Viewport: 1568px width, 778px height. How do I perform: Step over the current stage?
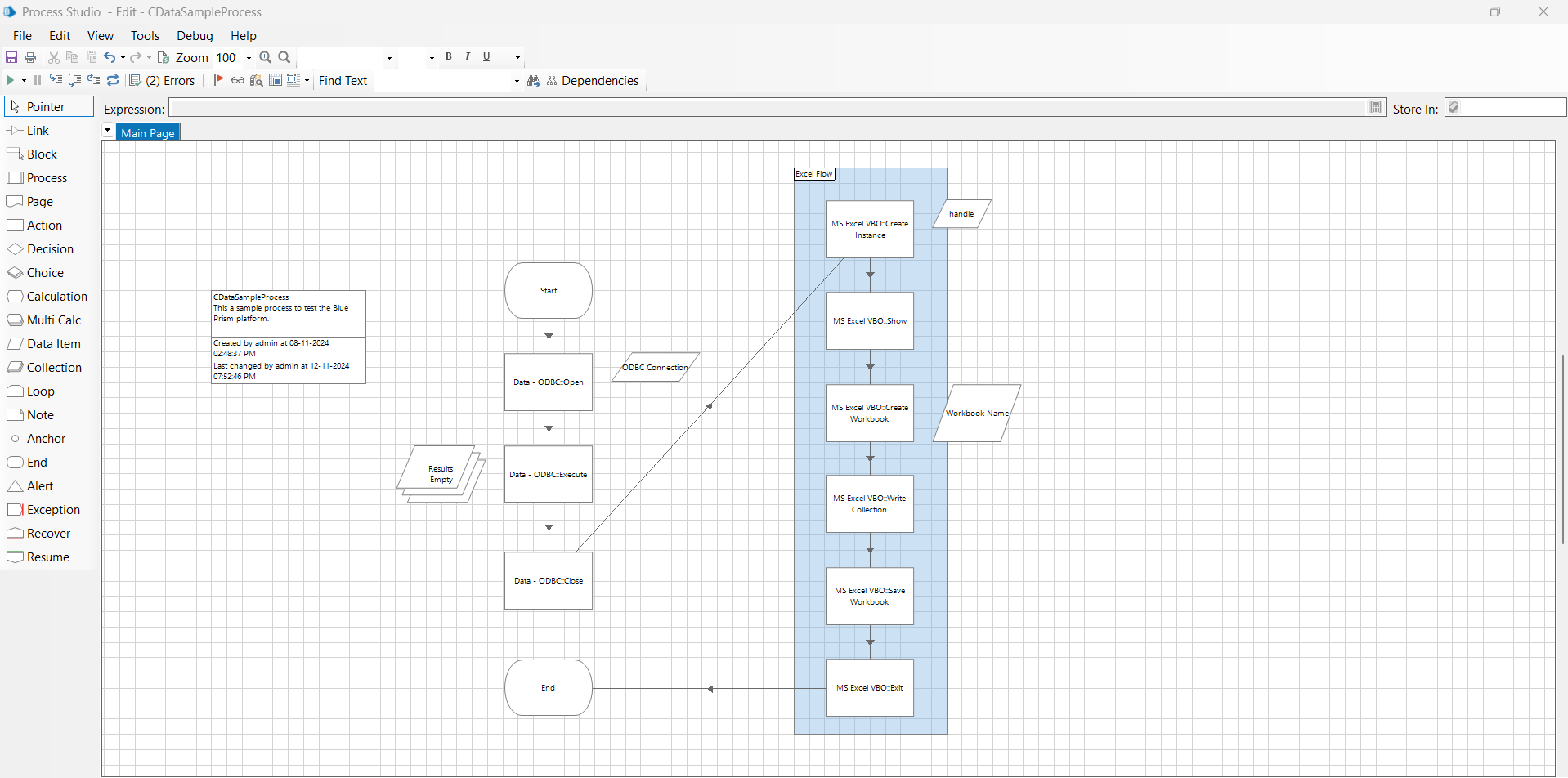pyautogui.click(x=74, y=80)
